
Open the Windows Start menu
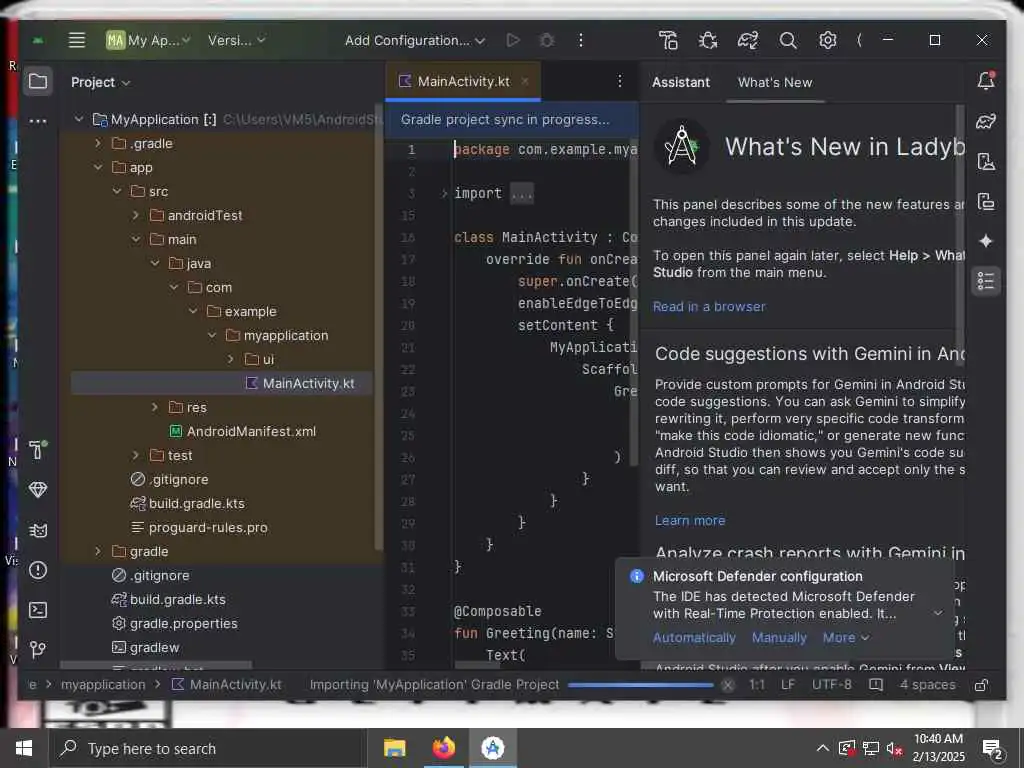(x=24, y=748)
